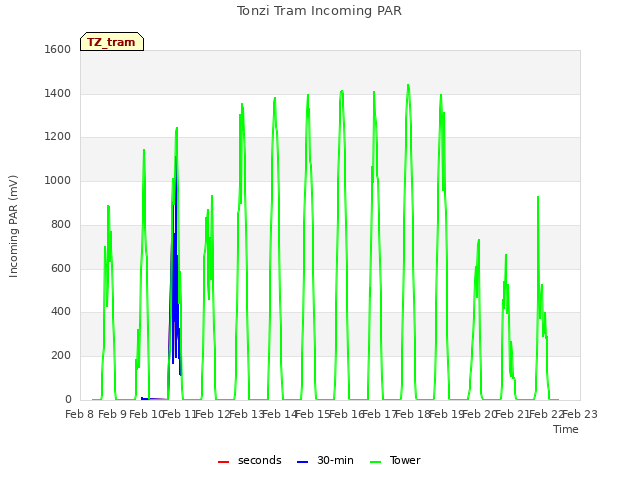Click the Feb 13 date label
The width and height of the screenshot is (640, 480).
(x=245, y=414)
